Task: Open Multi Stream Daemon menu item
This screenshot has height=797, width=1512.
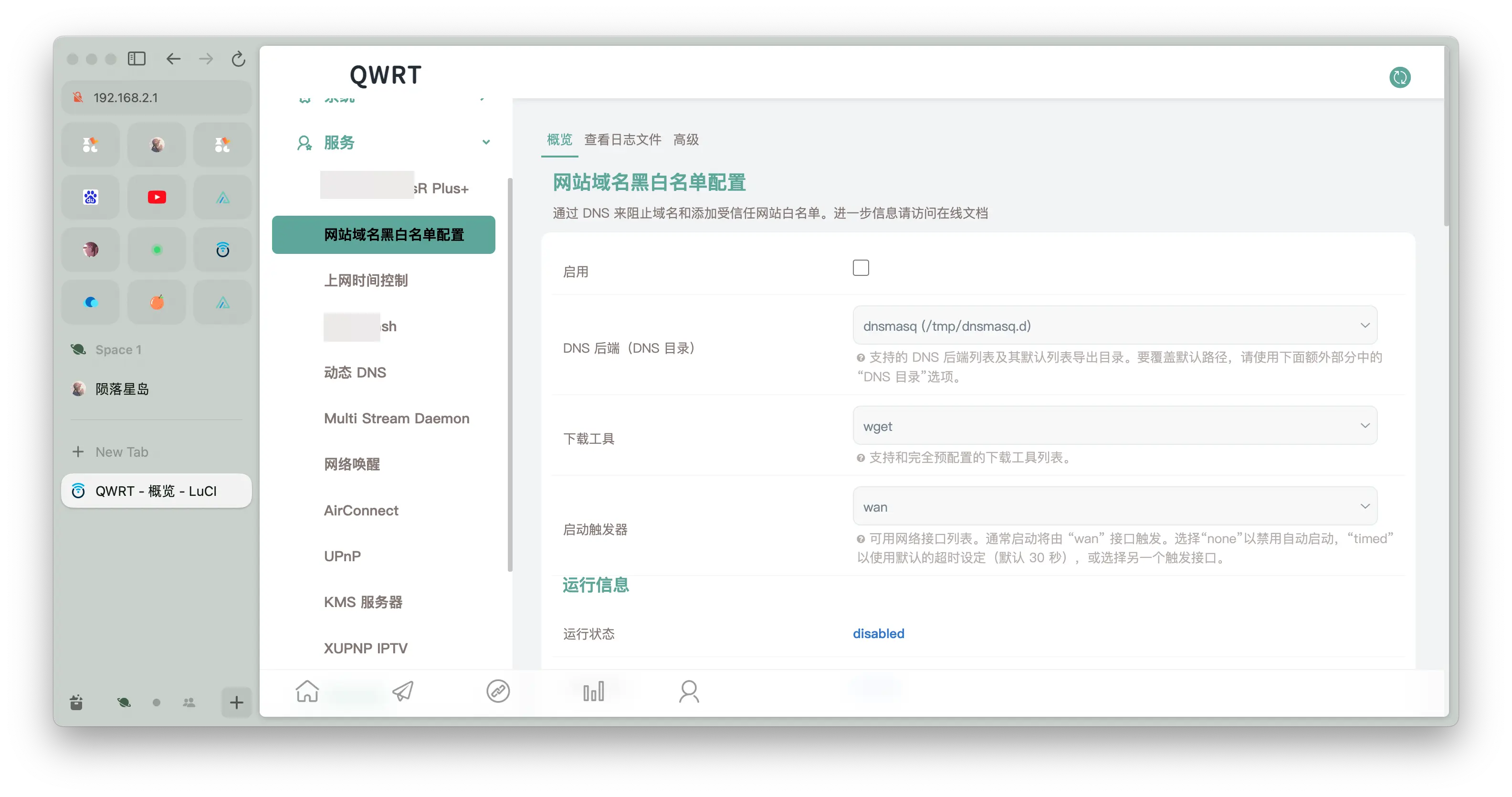Action: 396,419
